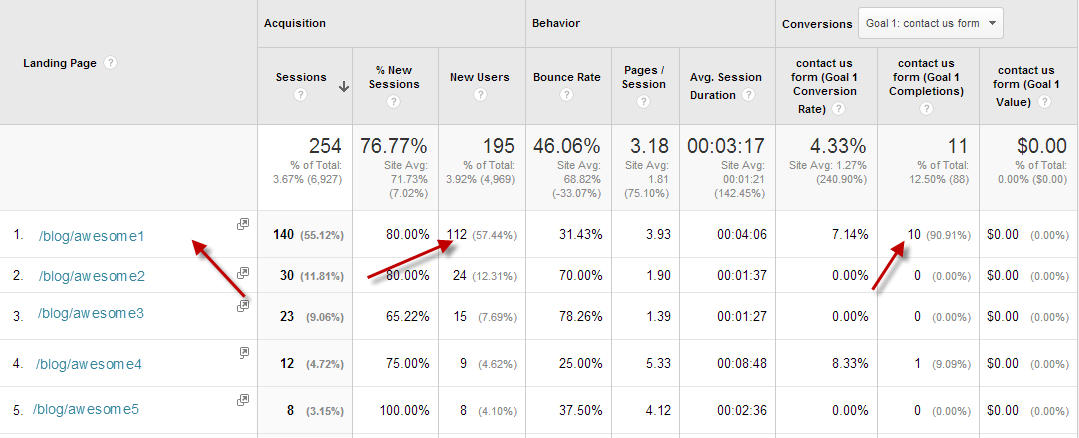Sort by Pages / Session column header
The width and height of the screenshot is (1079, 438).
pyautogui.click(x=643, y=77)
